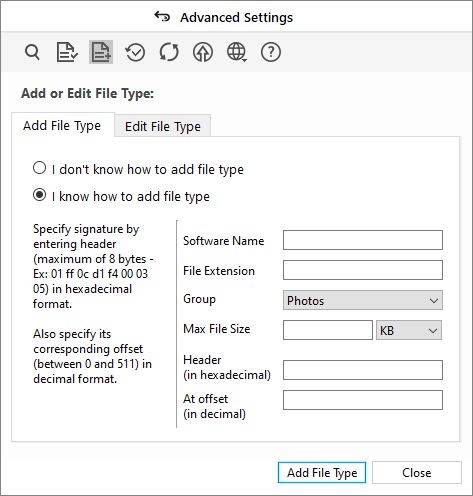Click the circular refresh arrows icon
473x496 pixels.
(169, 52)
